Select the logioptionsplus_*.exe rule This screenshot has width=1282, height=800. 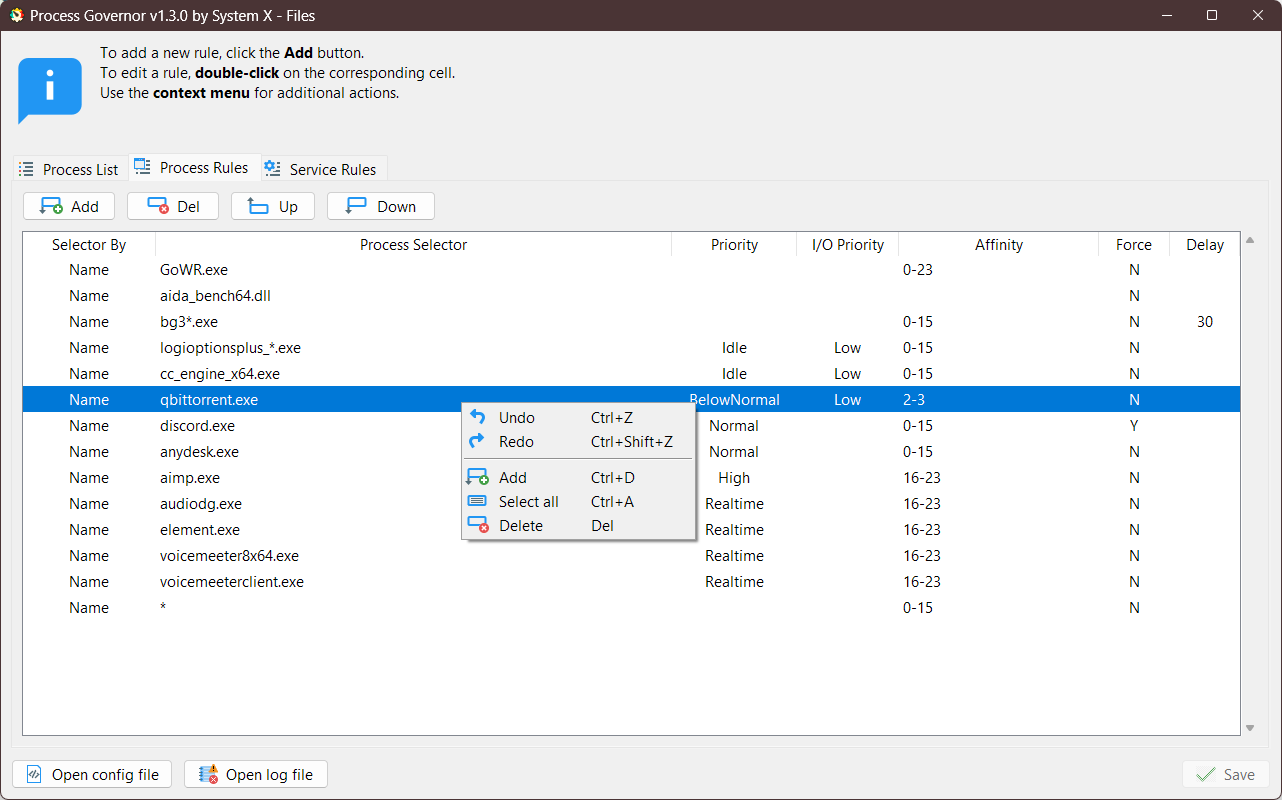click(x=631, y=348)
